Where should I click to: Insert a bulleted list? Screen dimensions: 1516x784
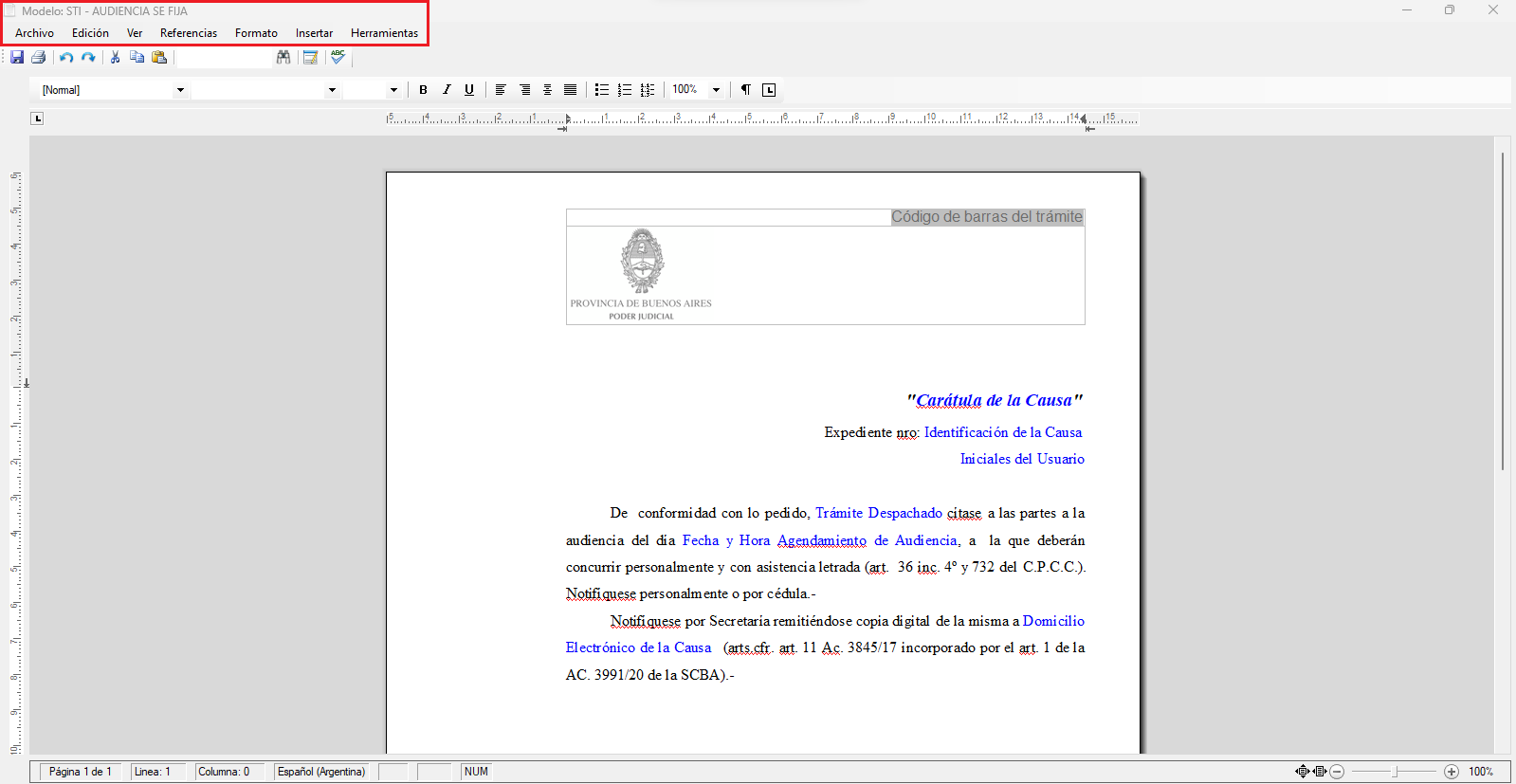[x=601, y=90]
